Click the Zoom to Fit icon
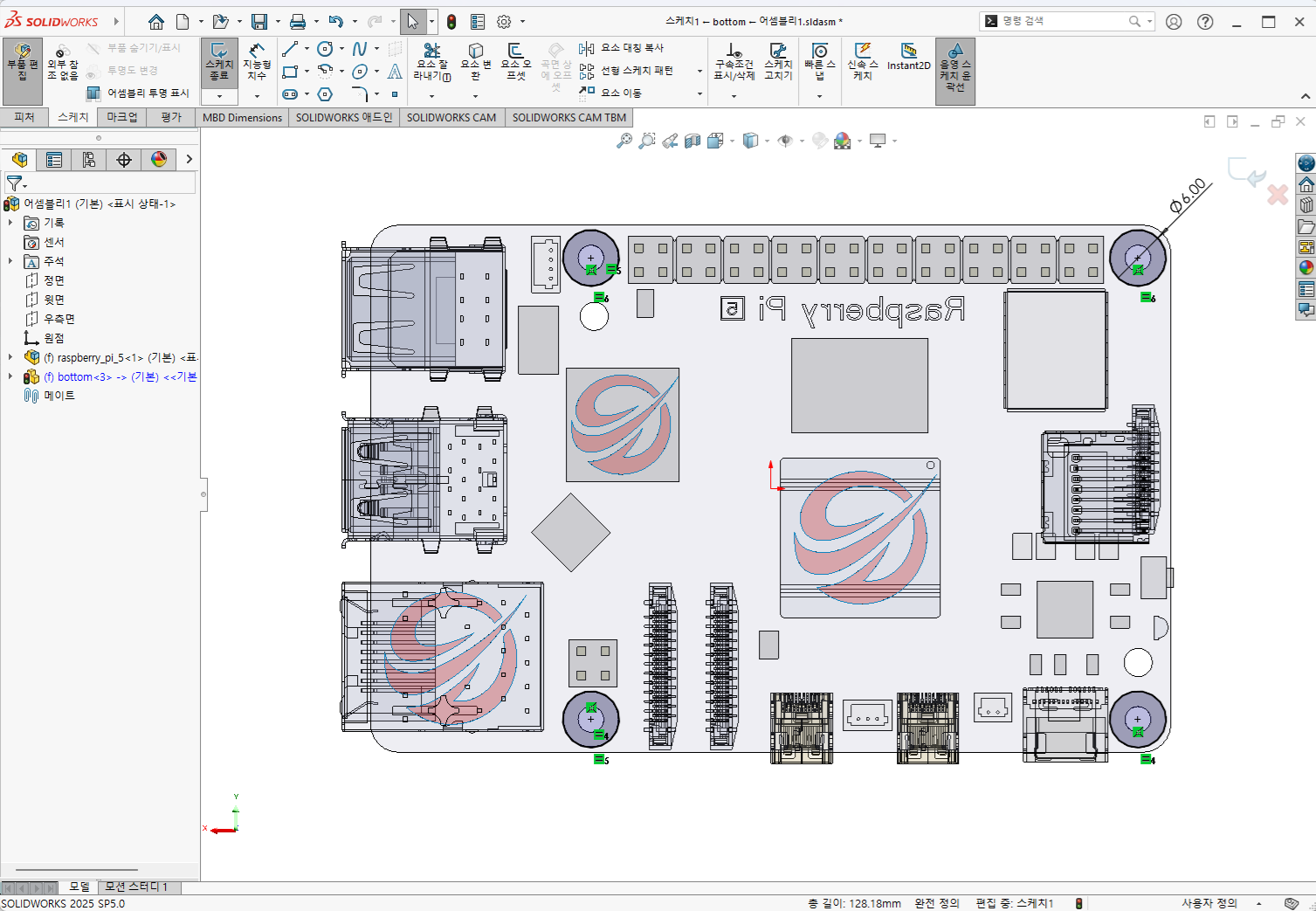Viewport: 1316px width, 911px height. point(624,141)
